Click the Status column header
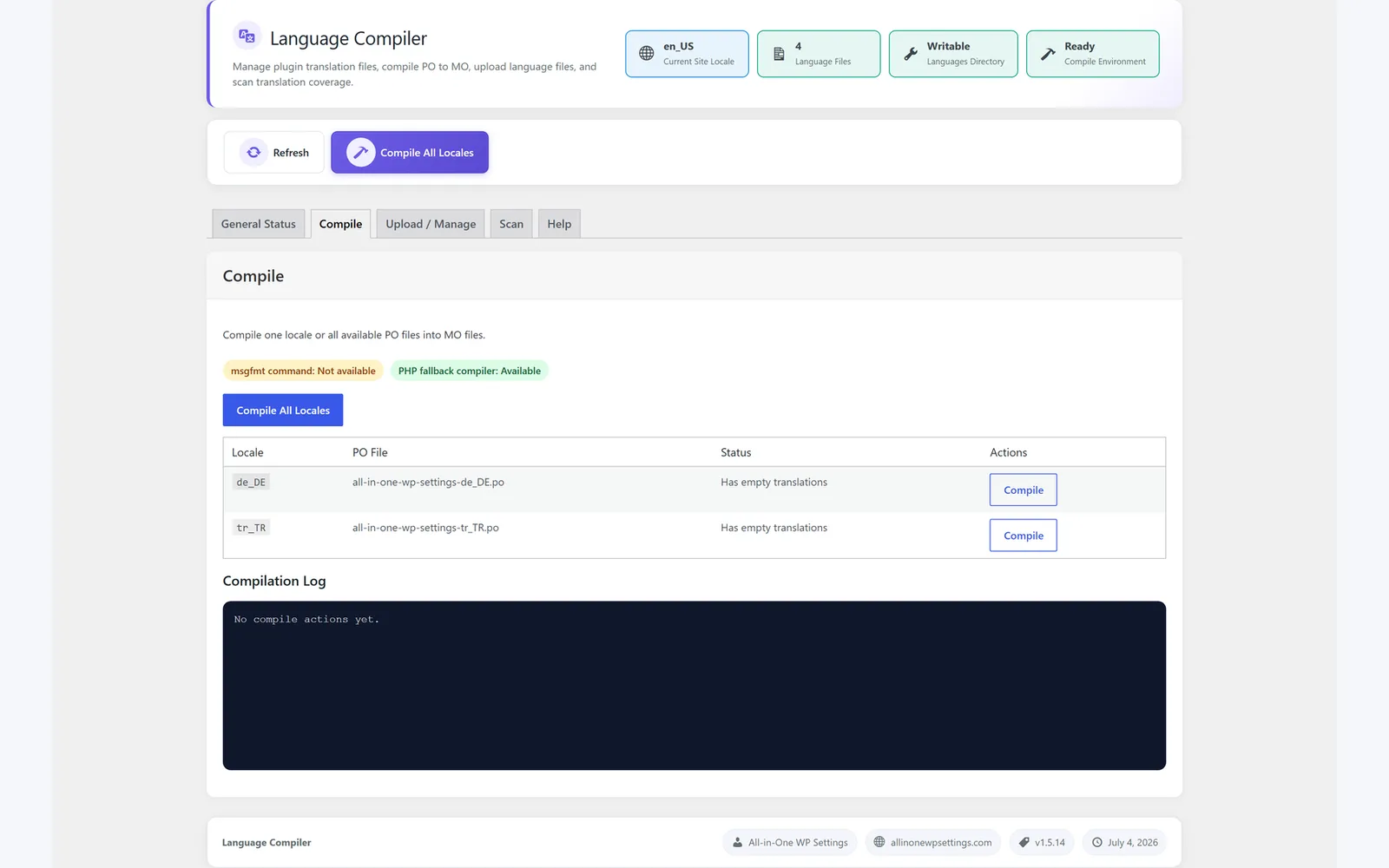Image resolution: width=1389 pixels, height=868 pixels. pyautogui.click(x=735, y=452)
